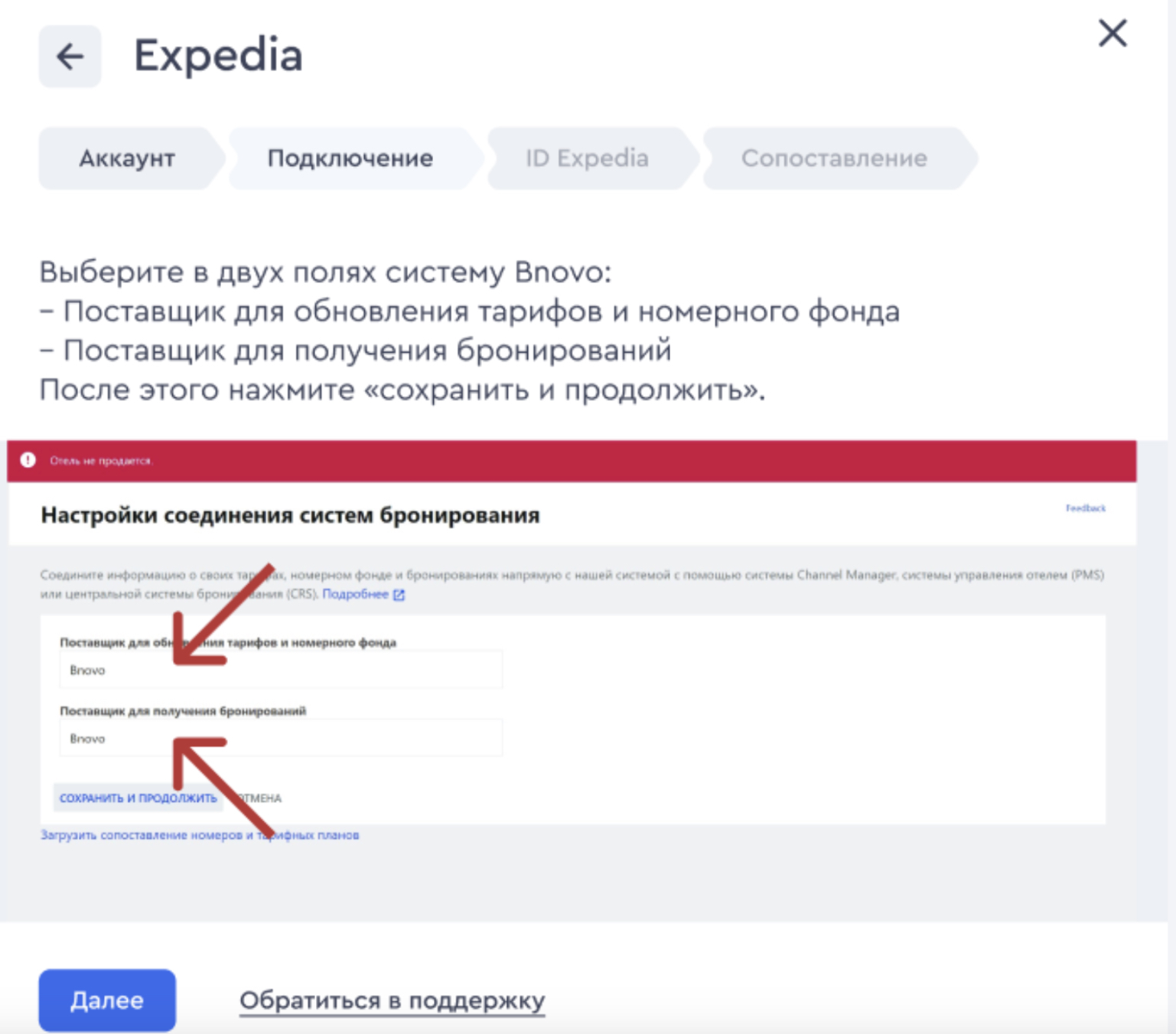Click 'Отель не продается' banner text

[100, 461]
